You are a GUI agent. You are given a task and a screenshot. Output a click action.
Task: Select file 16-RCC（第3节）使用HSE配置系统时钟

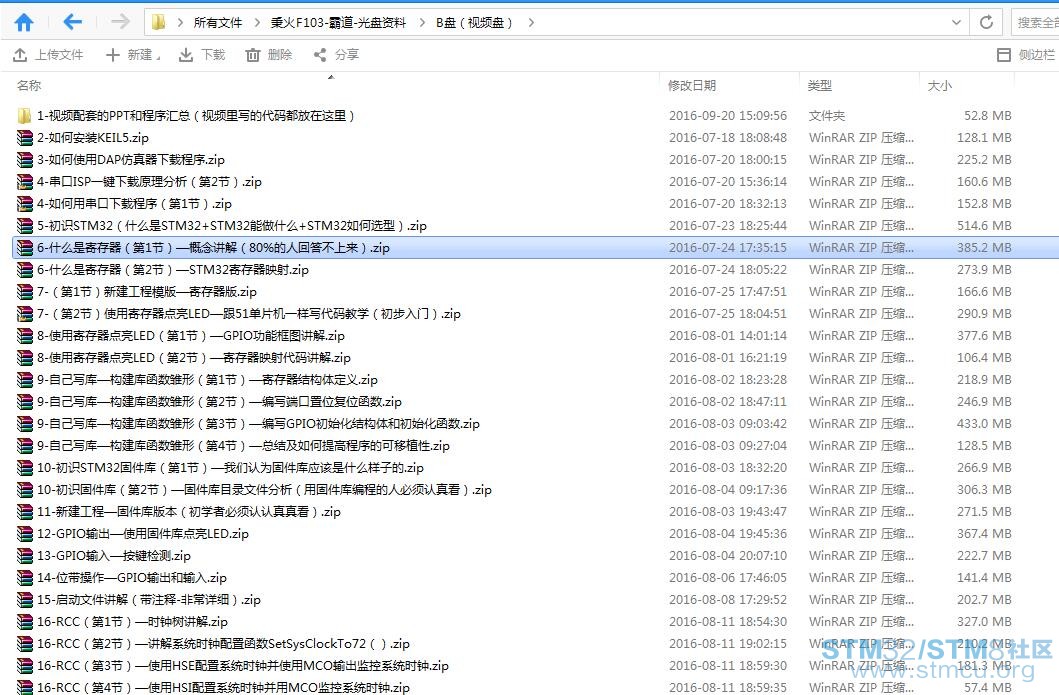point(242,665)
